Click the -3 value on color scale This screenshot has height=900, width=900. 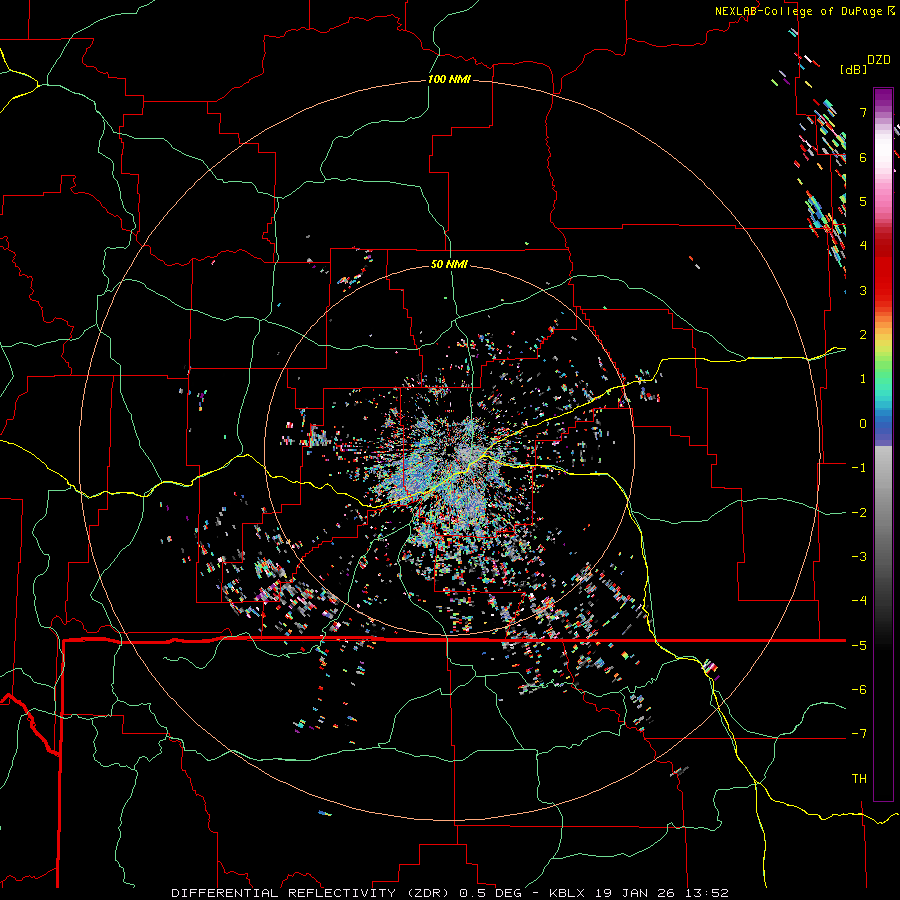click(x=859, y=557)
